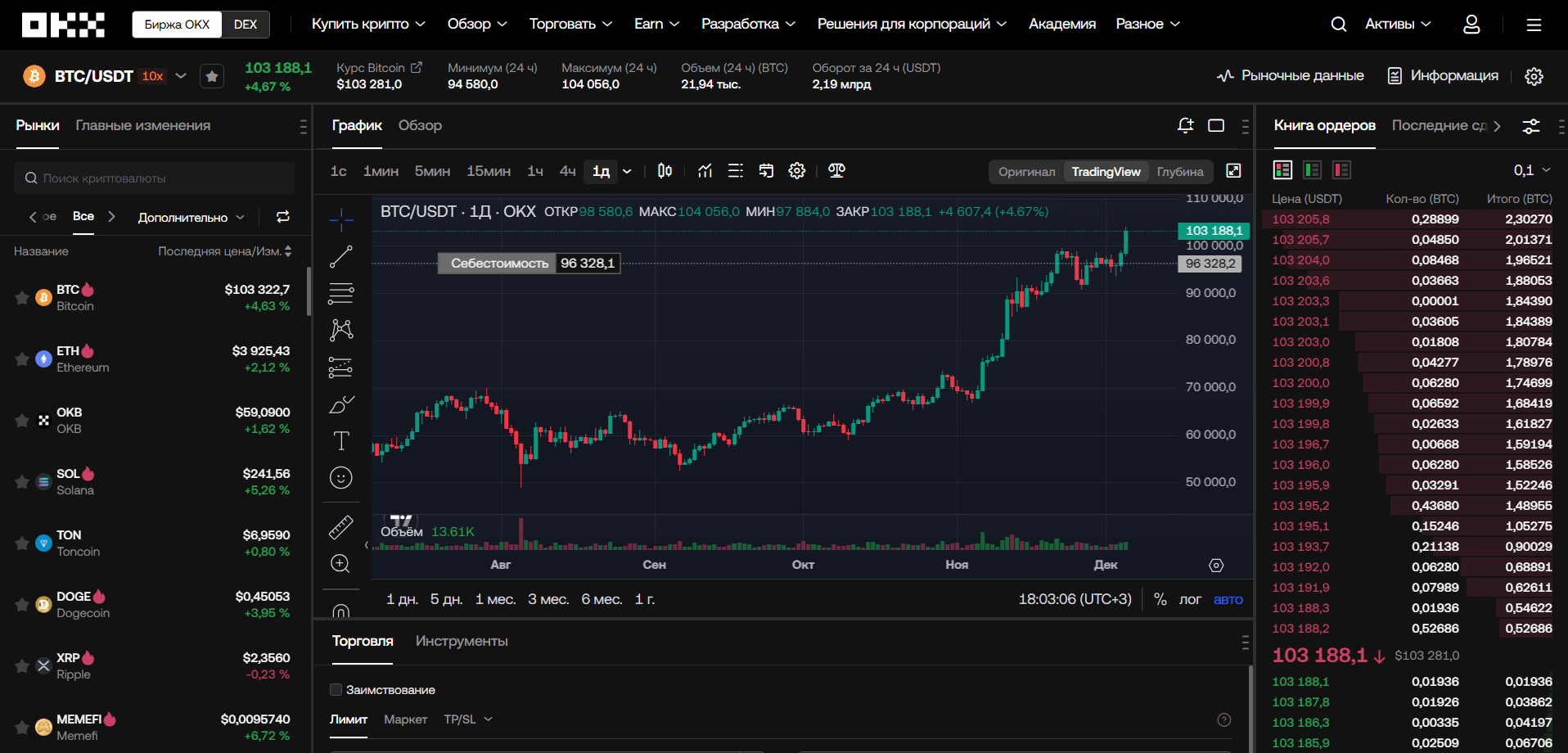Select the ruler measure tool
The width and height of the screenshot is (1568, 753).
(341, 527)
